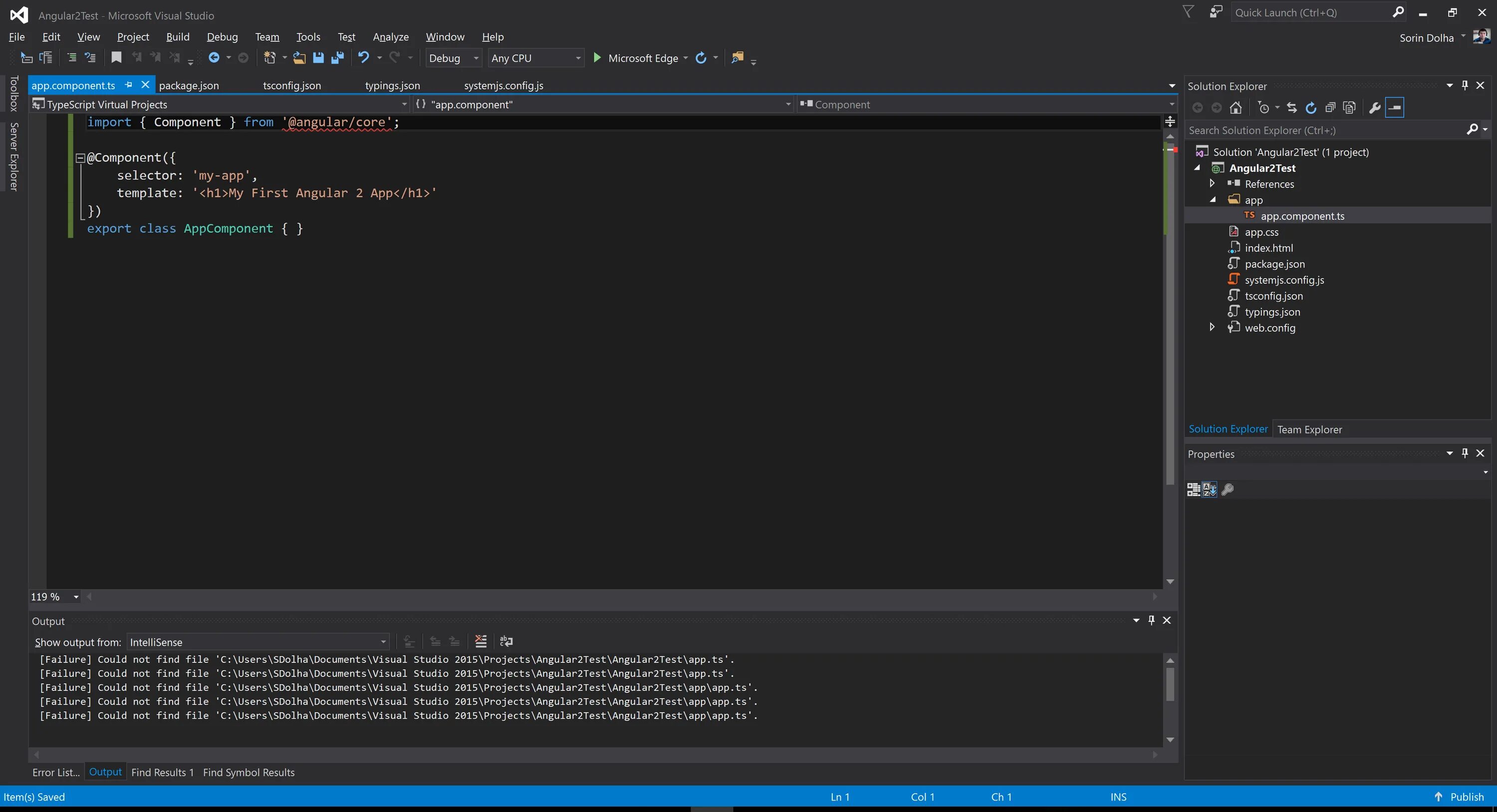Click Publish in the status bar

point(1466,797)
